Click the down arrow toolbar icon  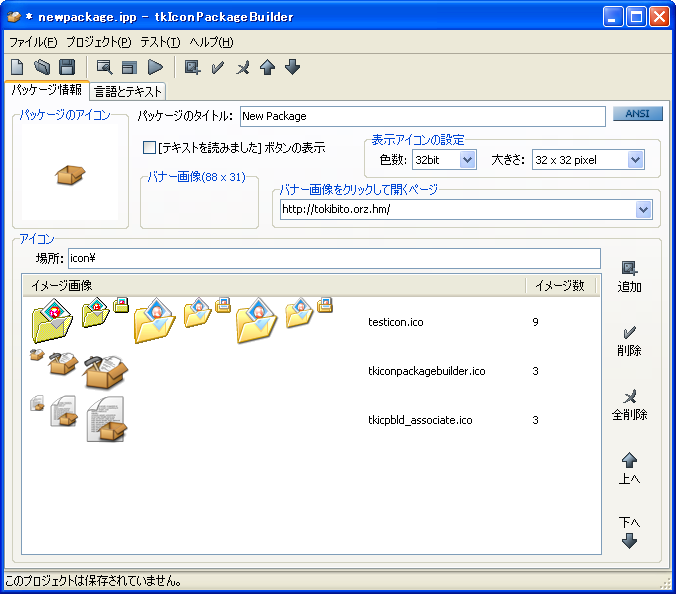pyautogui.click(x=293, y=67)
